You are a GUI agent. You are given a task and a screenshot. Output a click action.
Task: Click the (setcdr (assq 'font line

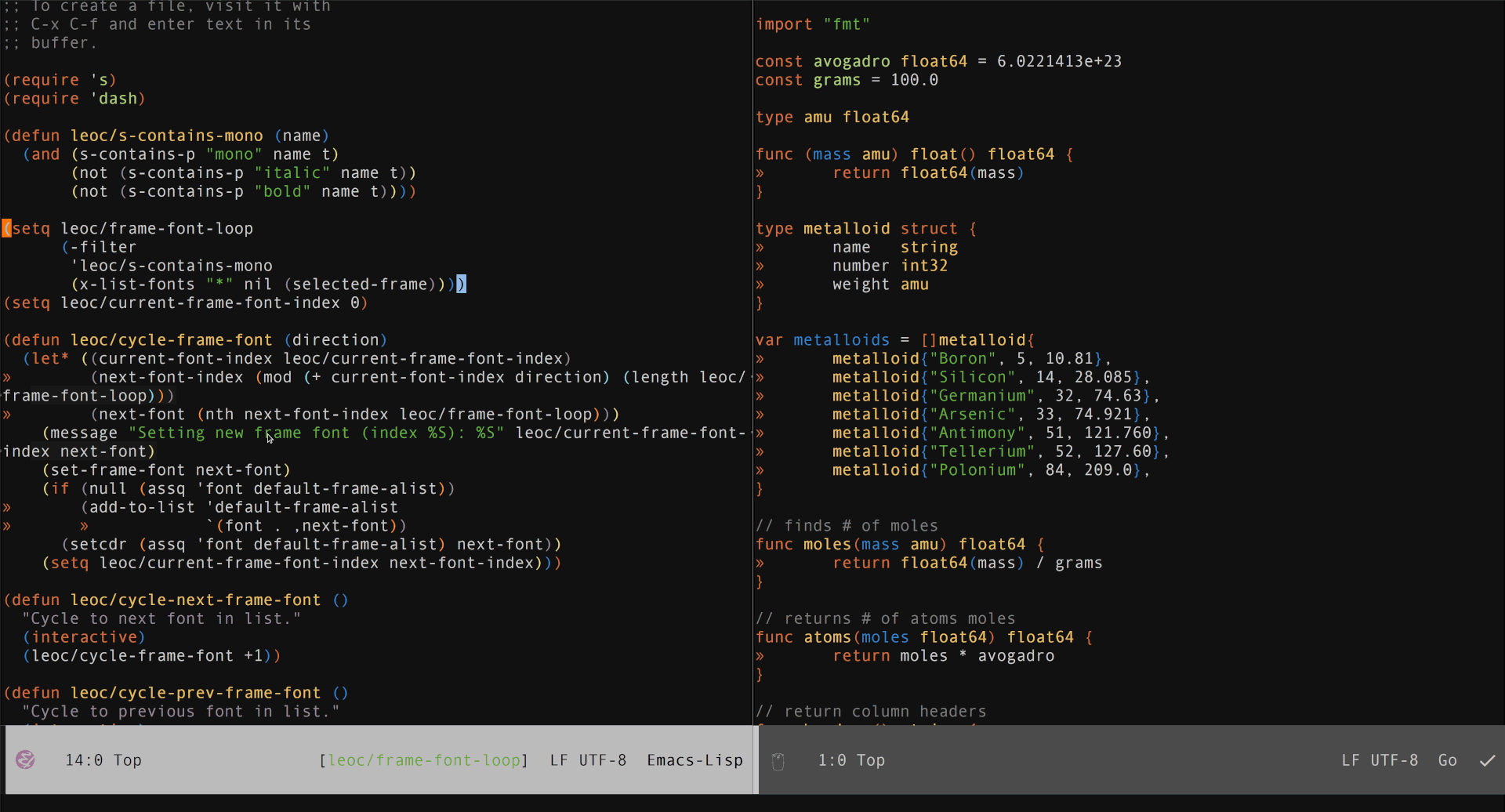coord(311,544)
